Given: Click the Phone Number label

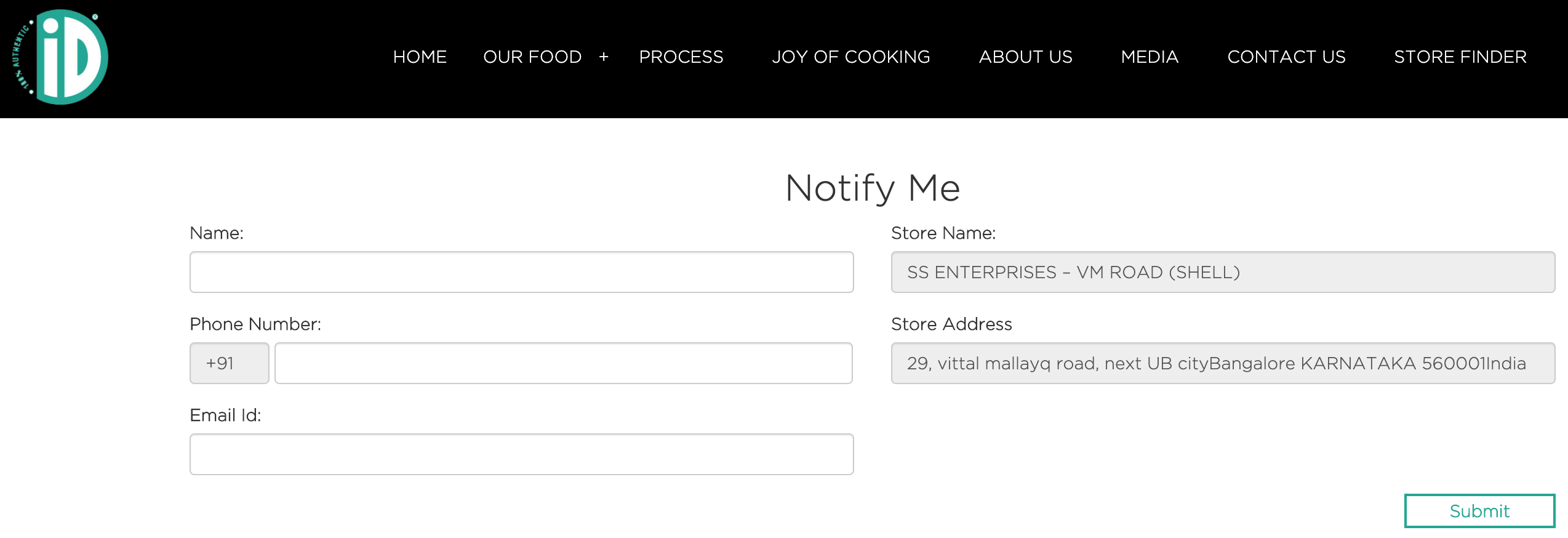Looking at the screenshot, I should 255,324.
